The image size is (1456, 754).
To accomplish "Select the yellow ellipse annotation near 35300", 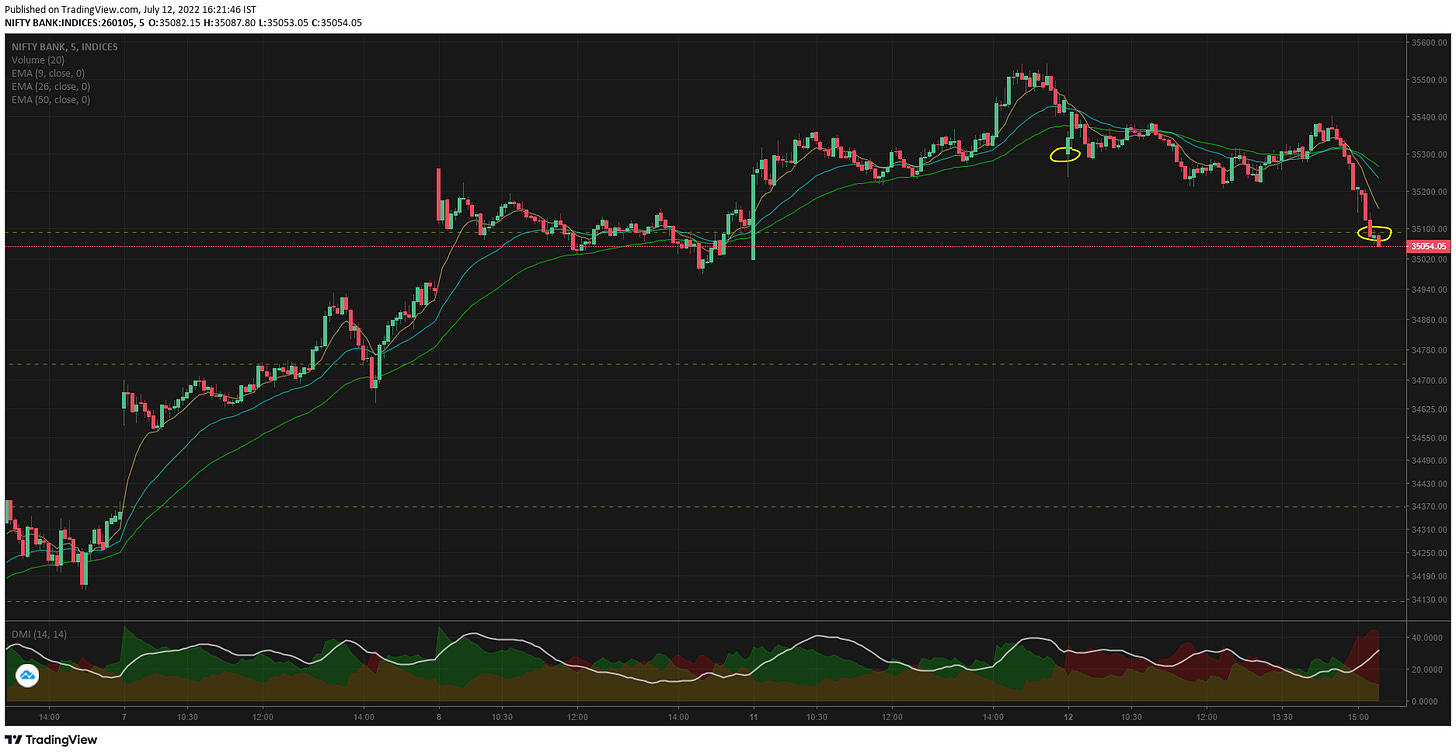I will (x=1064, y=154).
